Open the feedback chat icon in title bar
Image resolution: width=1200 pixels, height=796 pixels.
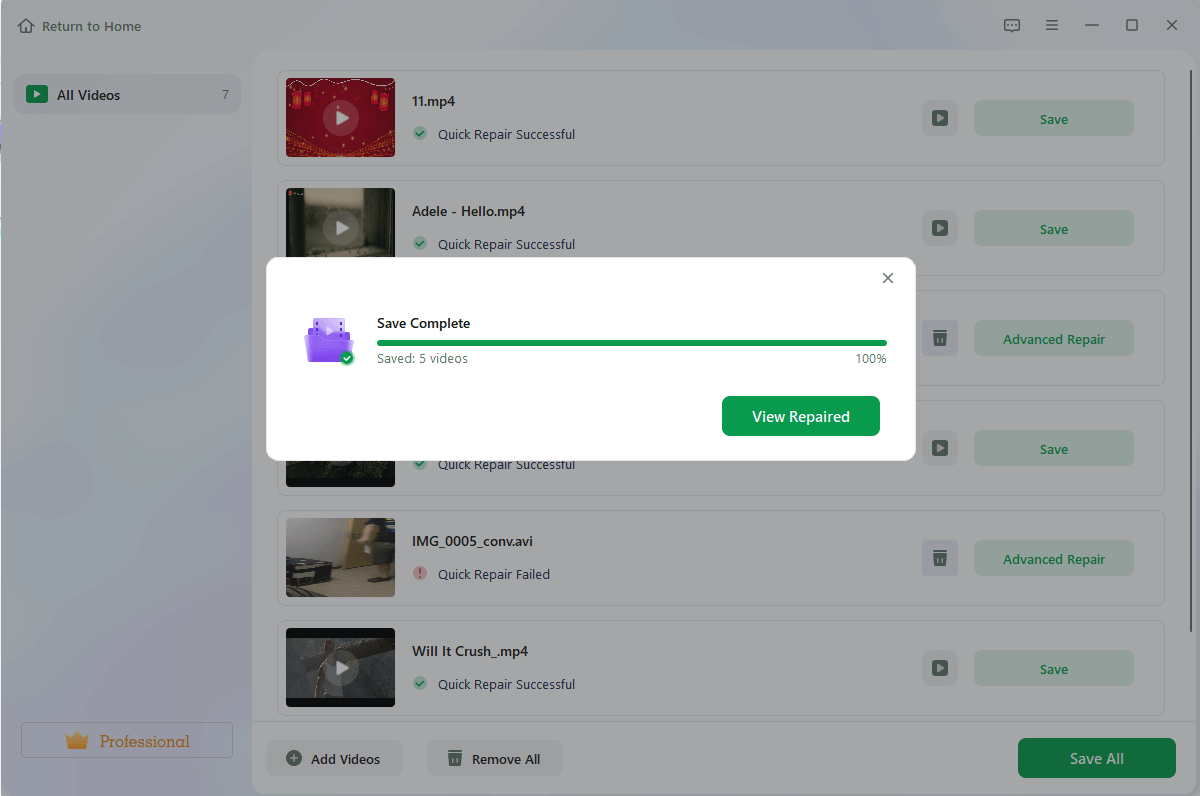(1012, 25)
